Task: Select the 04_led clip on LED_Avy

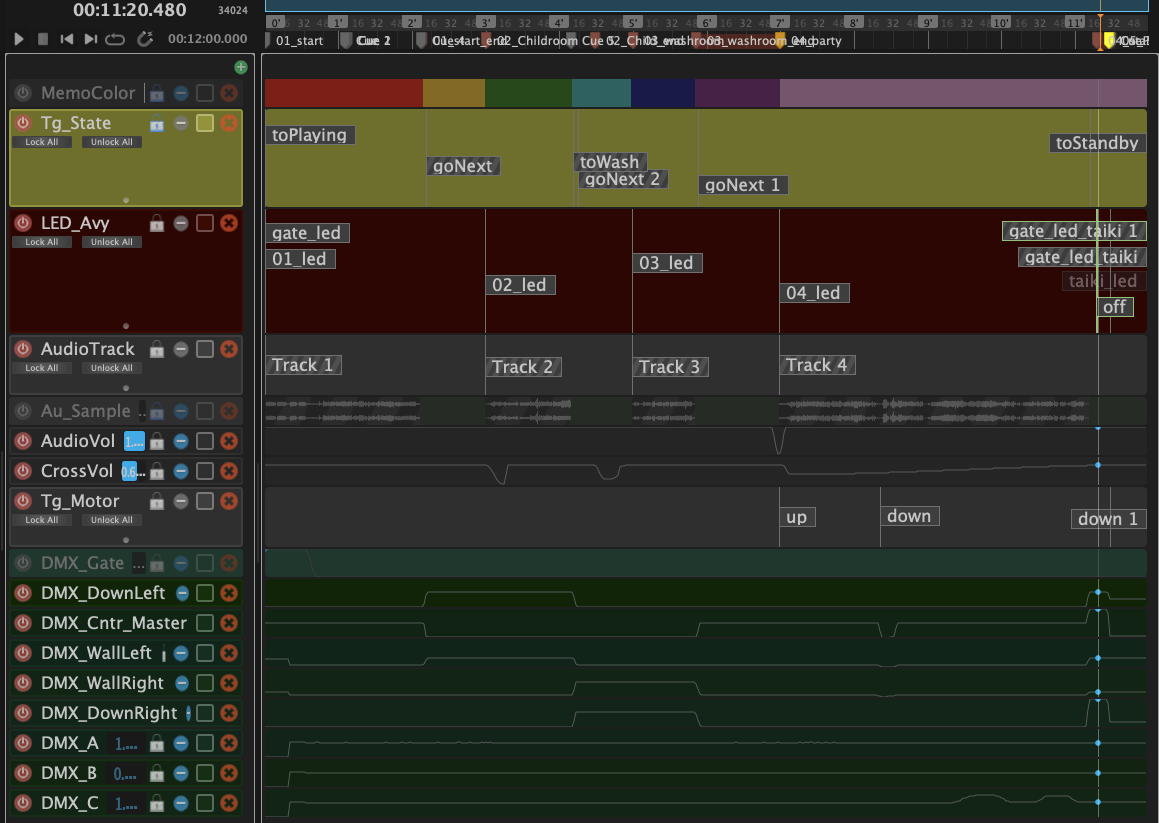Action: point(815,293)
